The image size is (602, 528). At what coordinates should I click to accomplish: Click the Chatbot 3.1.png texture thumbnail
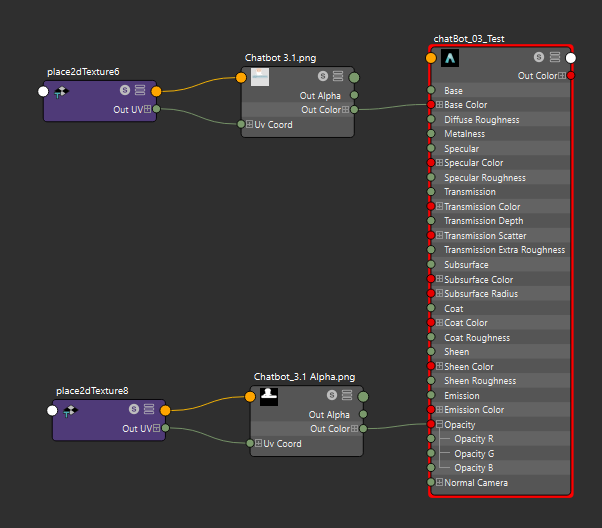pos(260,77)
